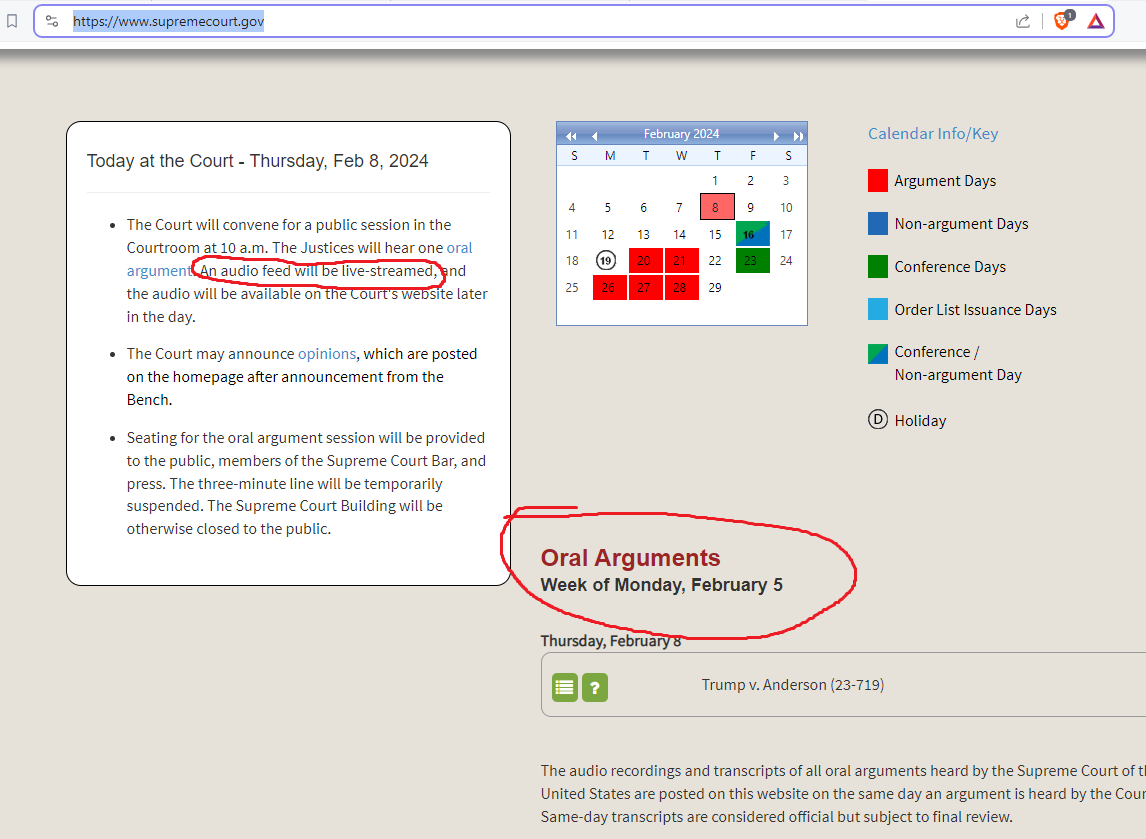The width and height of the screenshot is (1146, 839).
Task: Open Trump v. Anderson docket list icon
Action: 565,687
